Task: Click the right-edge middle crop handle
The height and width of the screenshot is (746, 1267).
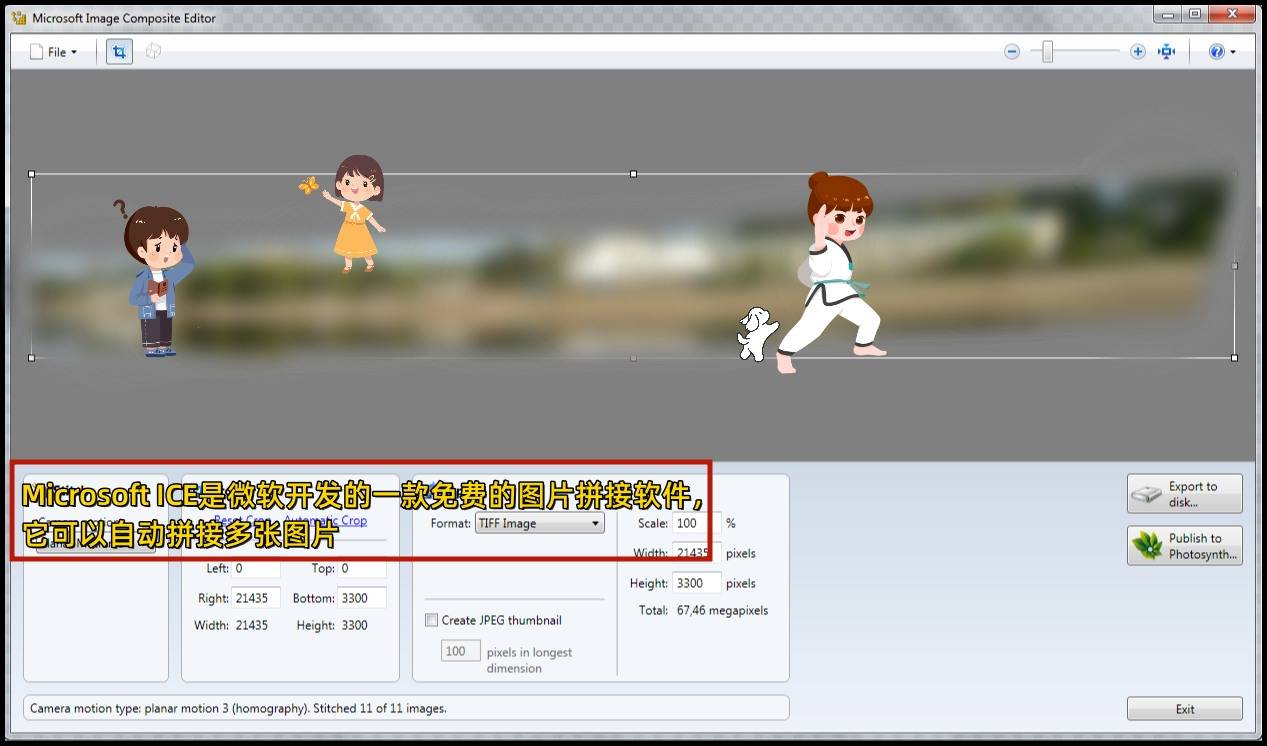Action: [x=1235, y=266]
